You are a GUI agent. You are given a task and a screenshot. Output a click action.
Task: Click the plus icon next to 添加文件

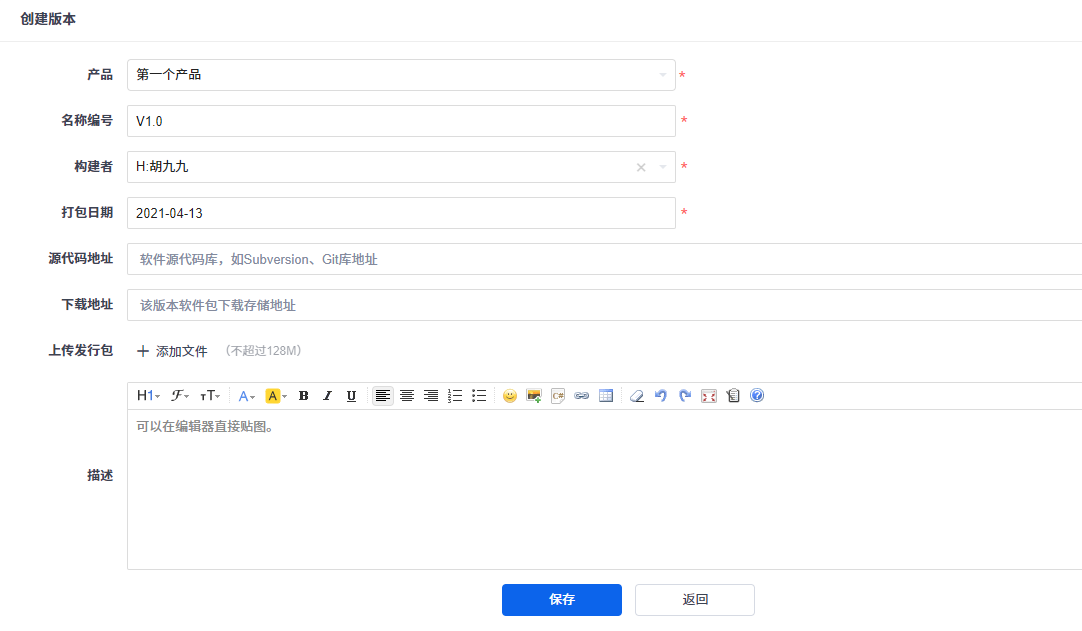coord(143,351)
